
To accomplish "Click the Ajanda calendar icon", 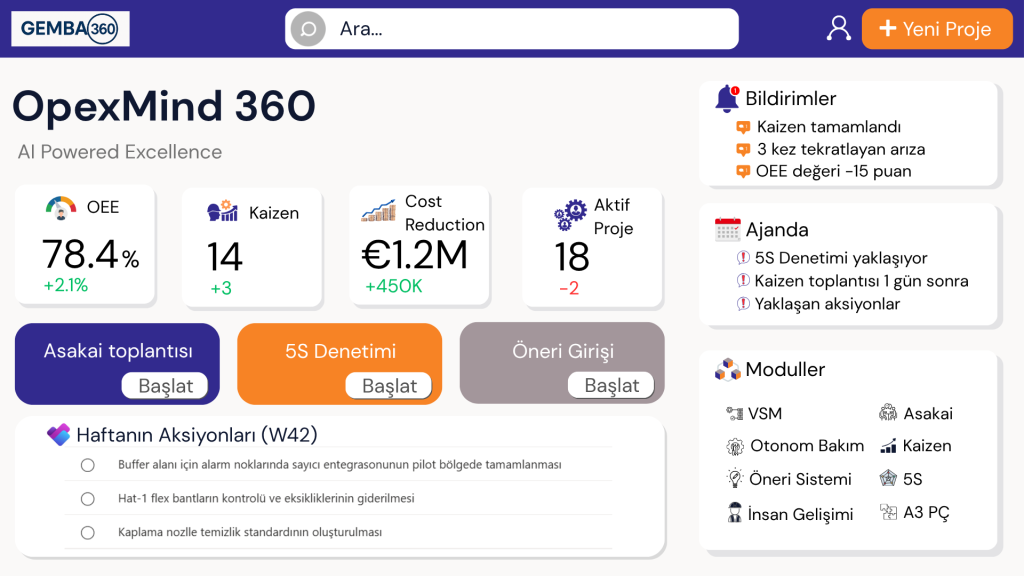I will click(x=728, y=230).
